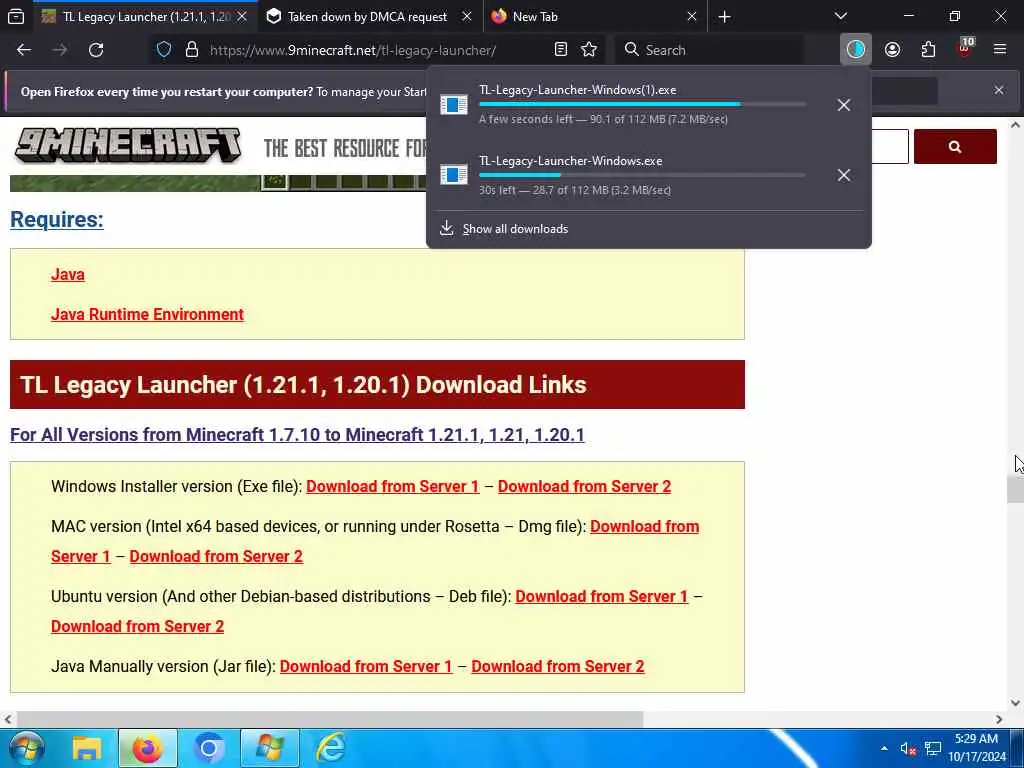Click uBlock extension icon with badge 10
The height and width of the screenshot is (768, 1024).
coord(965,48)
